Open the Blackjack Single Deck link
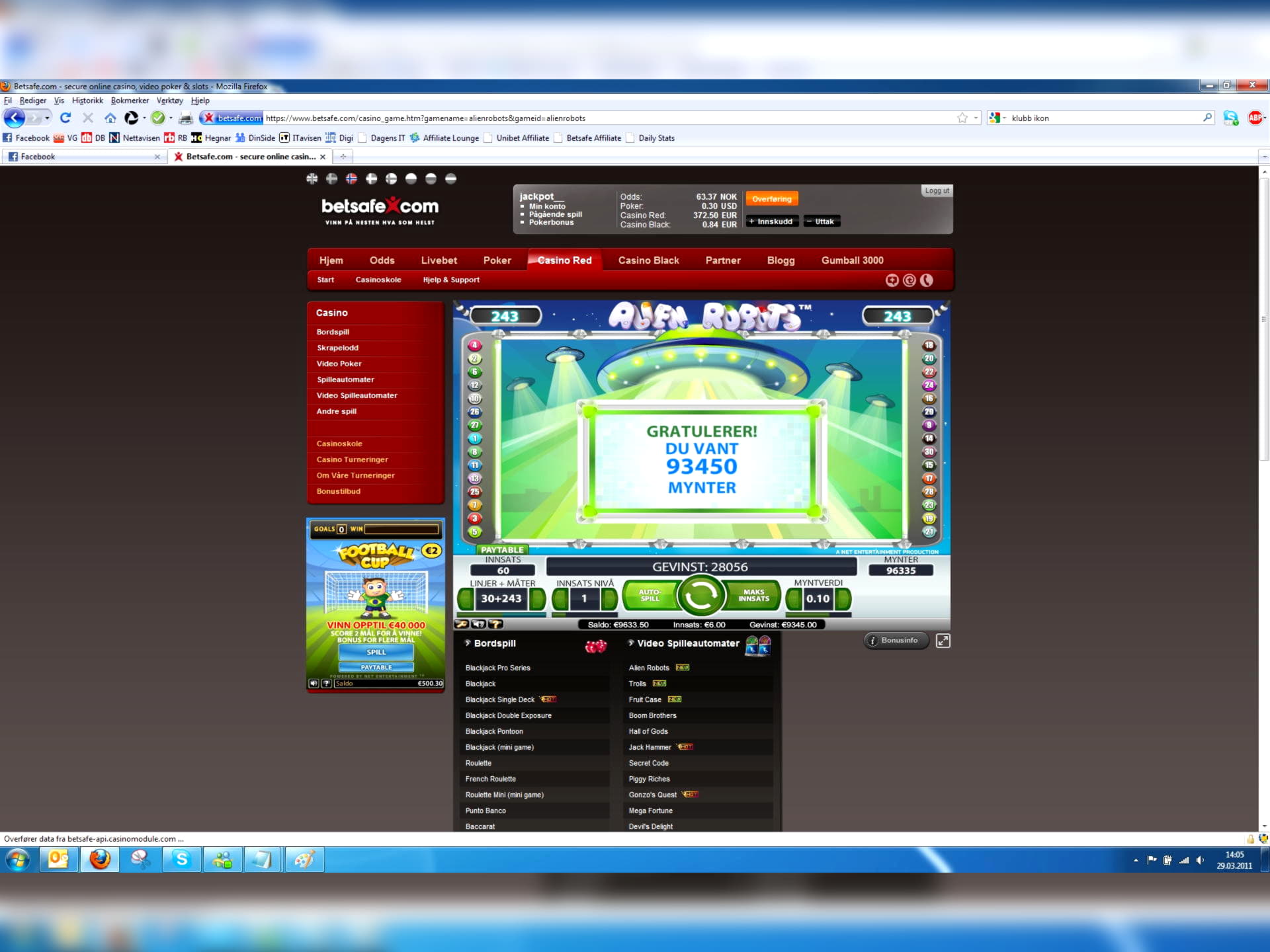This screenshot has height=952, width=1270. pos(499,699)
